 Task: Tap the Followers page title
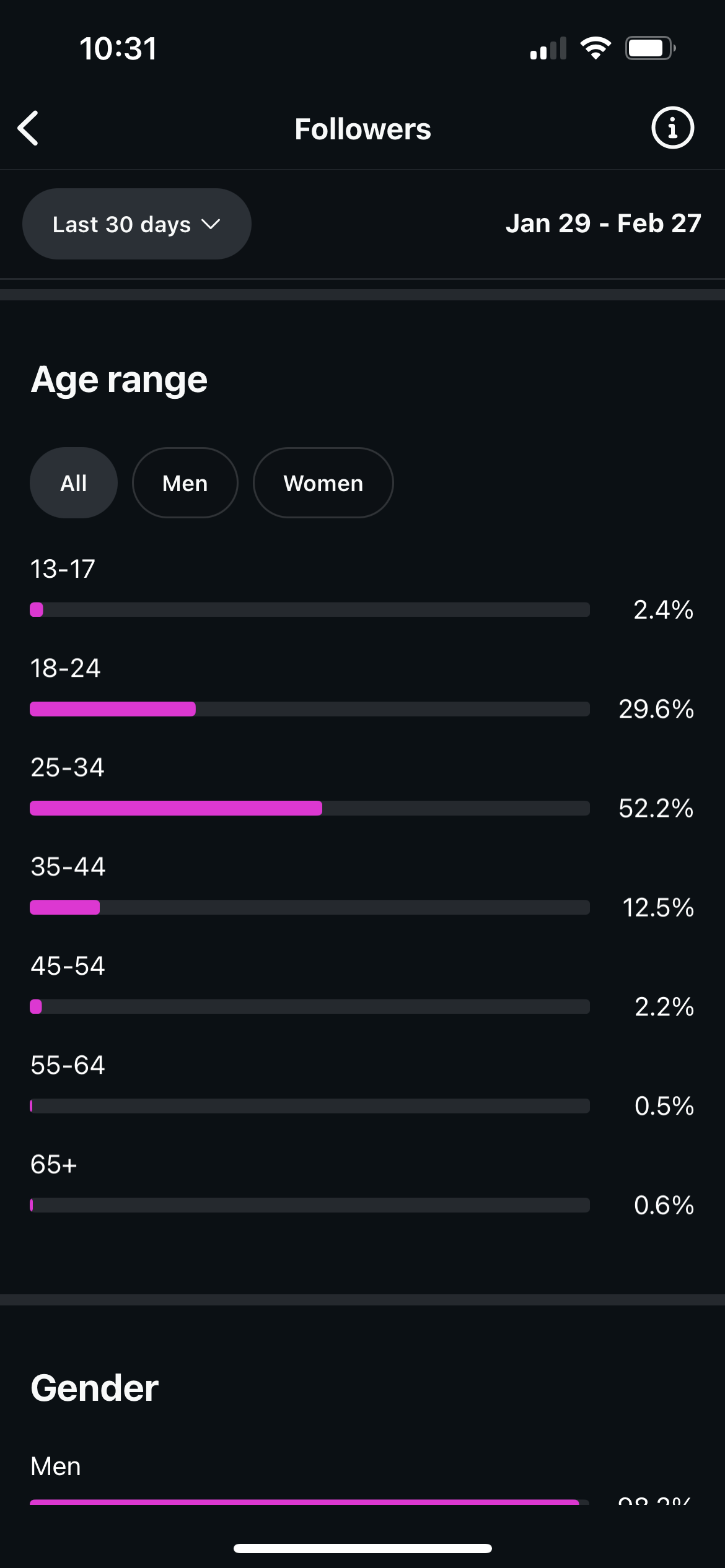point(362,129)
